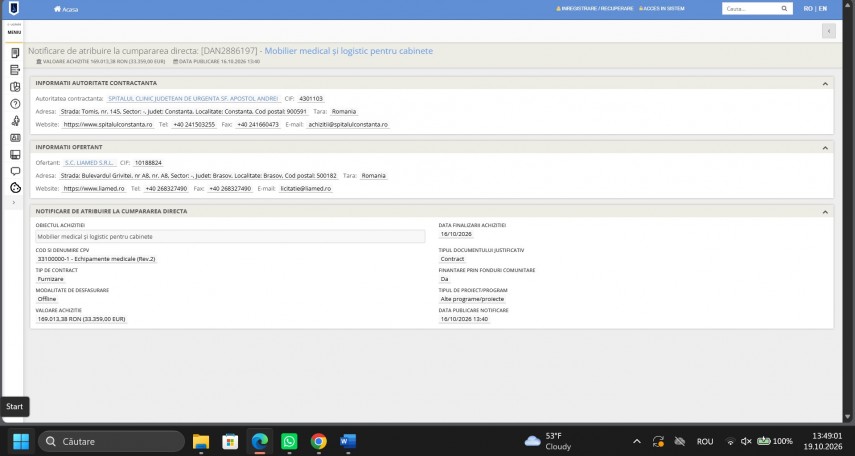Open the Wi-Fi network tray icon
The height and width of the screenshot is (456, 855).
point(730,441)
